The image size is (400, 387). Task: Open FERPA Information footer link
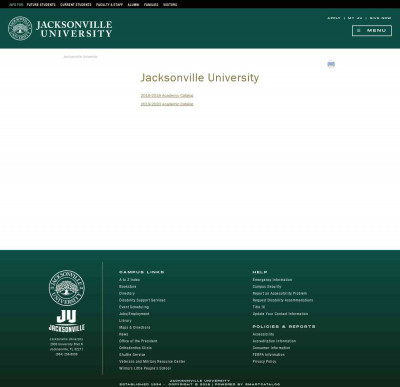(x=269, y=355)
